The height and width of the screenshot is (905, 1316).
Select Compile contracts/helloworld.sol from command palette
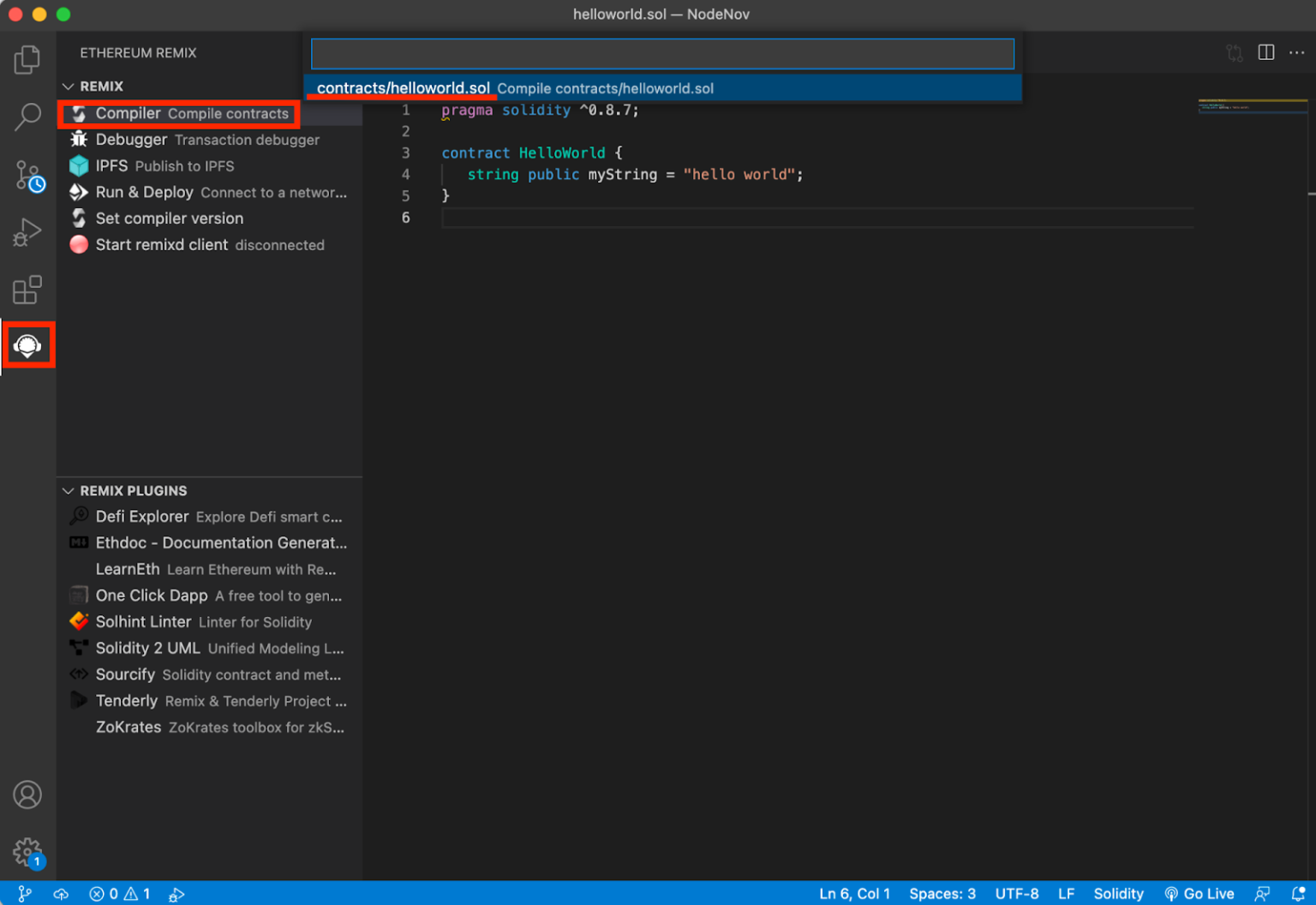point(514,87)
